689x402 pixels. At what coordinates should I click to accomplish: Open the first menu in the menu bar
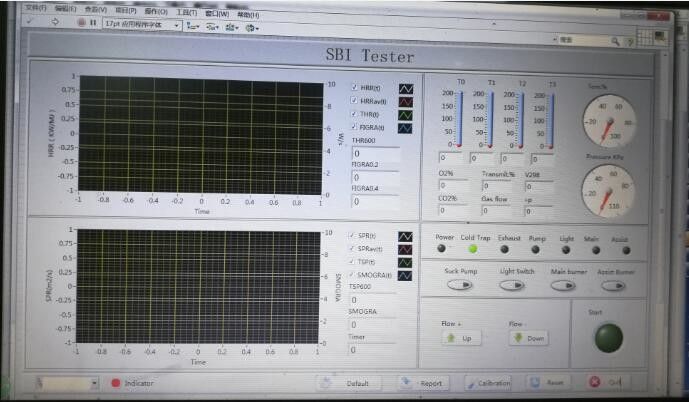click(x=35, y=8)
